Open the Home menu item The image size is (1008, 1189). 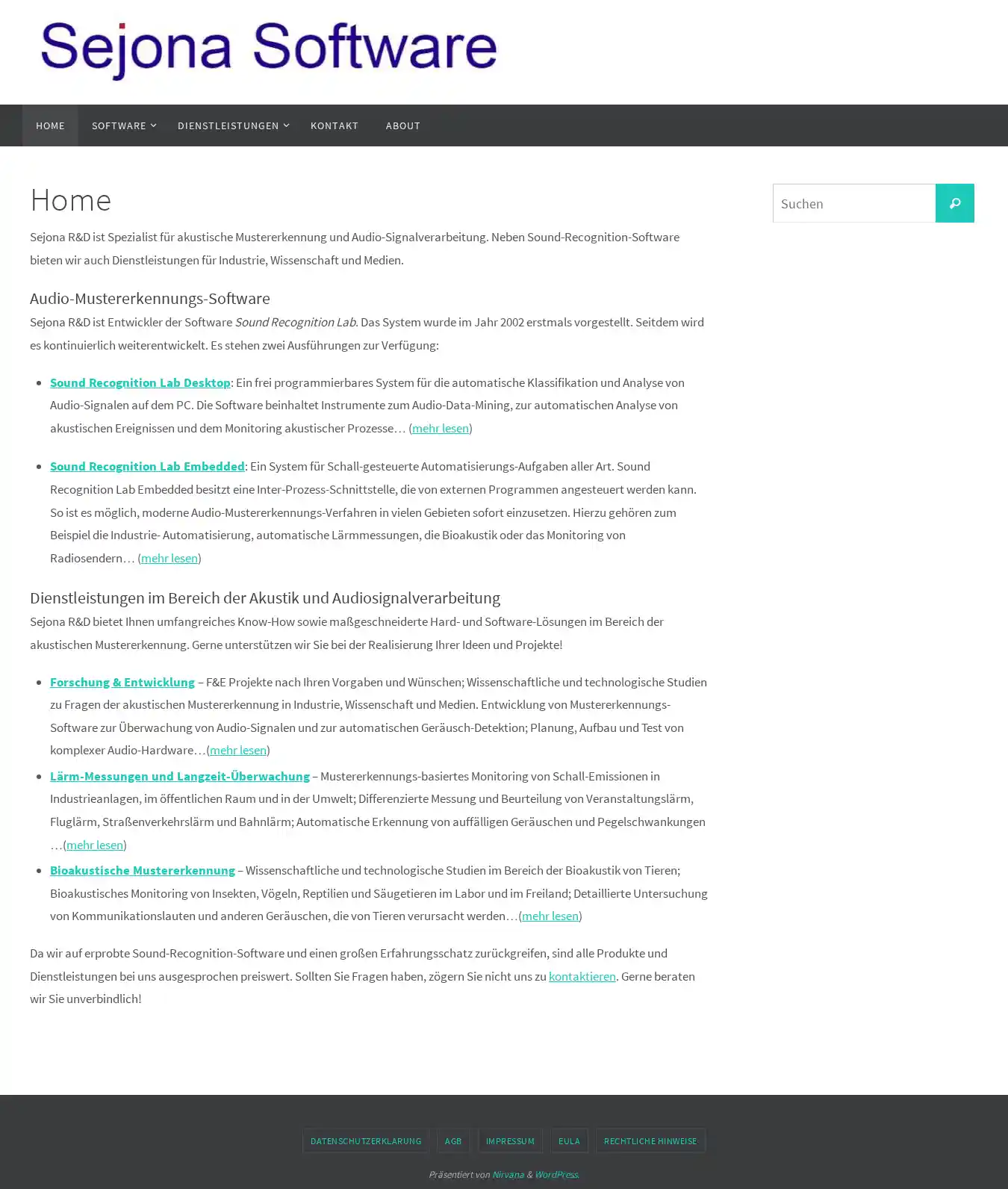(50, 125)
